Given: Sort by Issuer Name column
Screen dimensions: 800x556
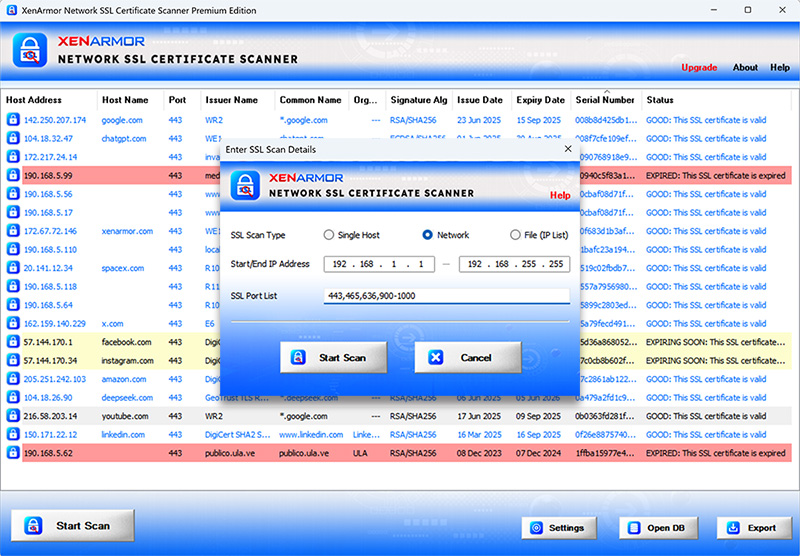Looking at the screenshot, I should tap(238, 100).
